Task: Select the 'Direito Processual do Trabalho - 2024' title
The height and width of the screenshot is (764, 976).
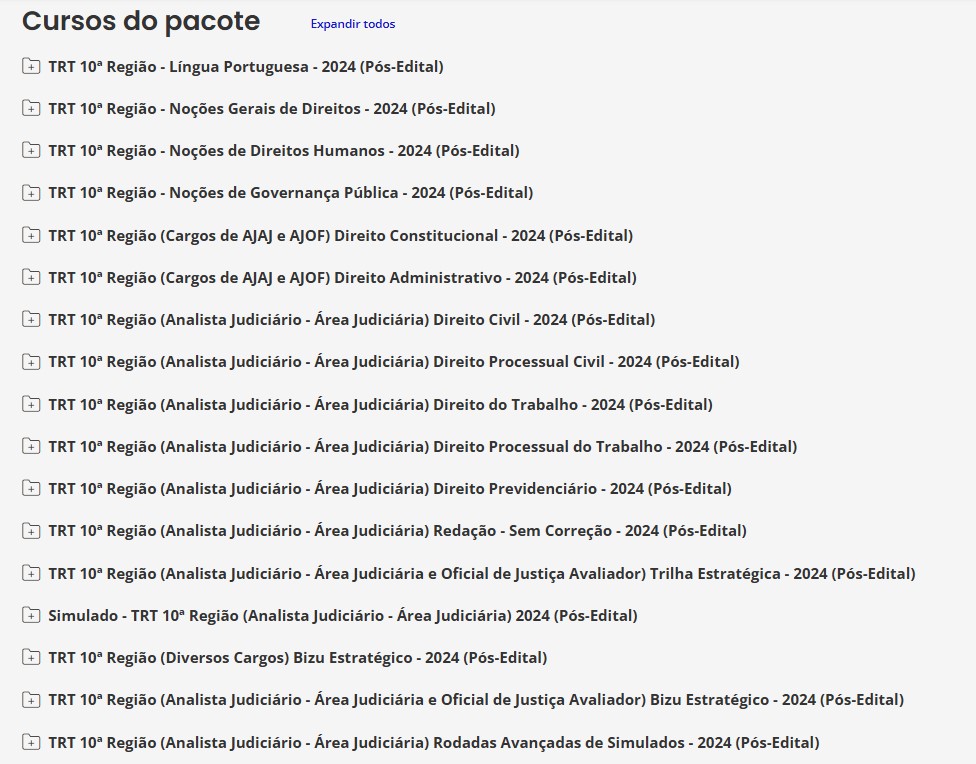Action: click(423, 447)
